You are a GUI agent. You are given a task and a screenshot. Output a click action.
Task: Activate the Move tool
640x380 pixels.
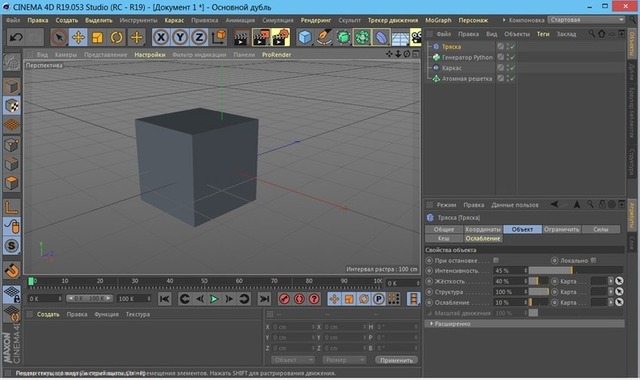(x=78, y=38)
